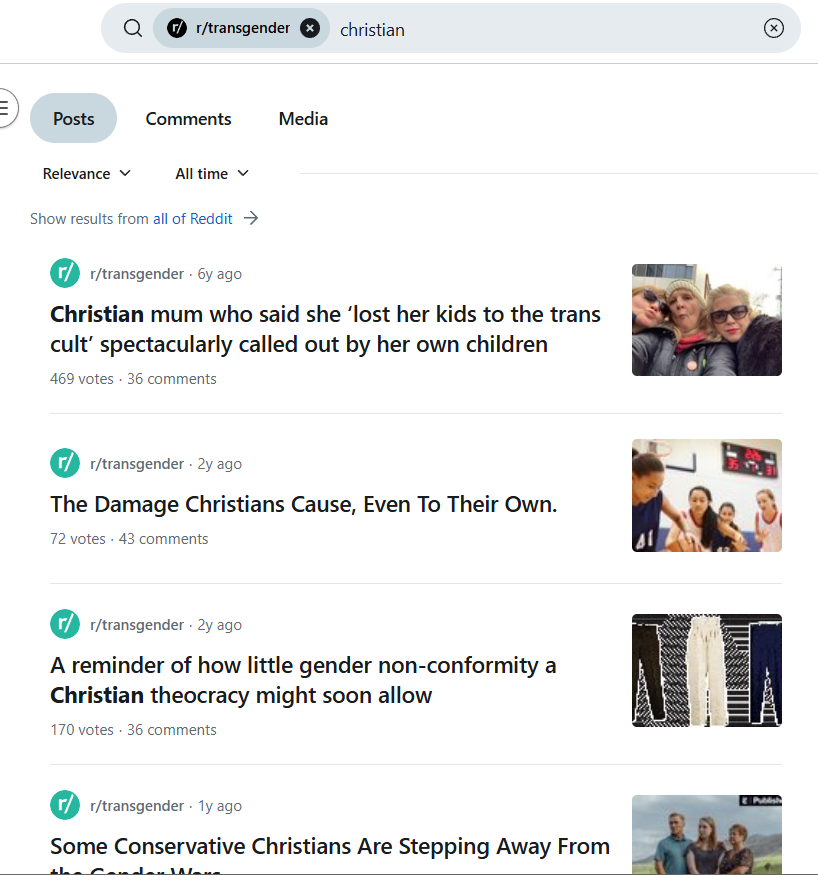Image resolution: width=818 pixels, height=875 pixels.
Task: Open the basketball players thumbnail
Action: point(706,495)
